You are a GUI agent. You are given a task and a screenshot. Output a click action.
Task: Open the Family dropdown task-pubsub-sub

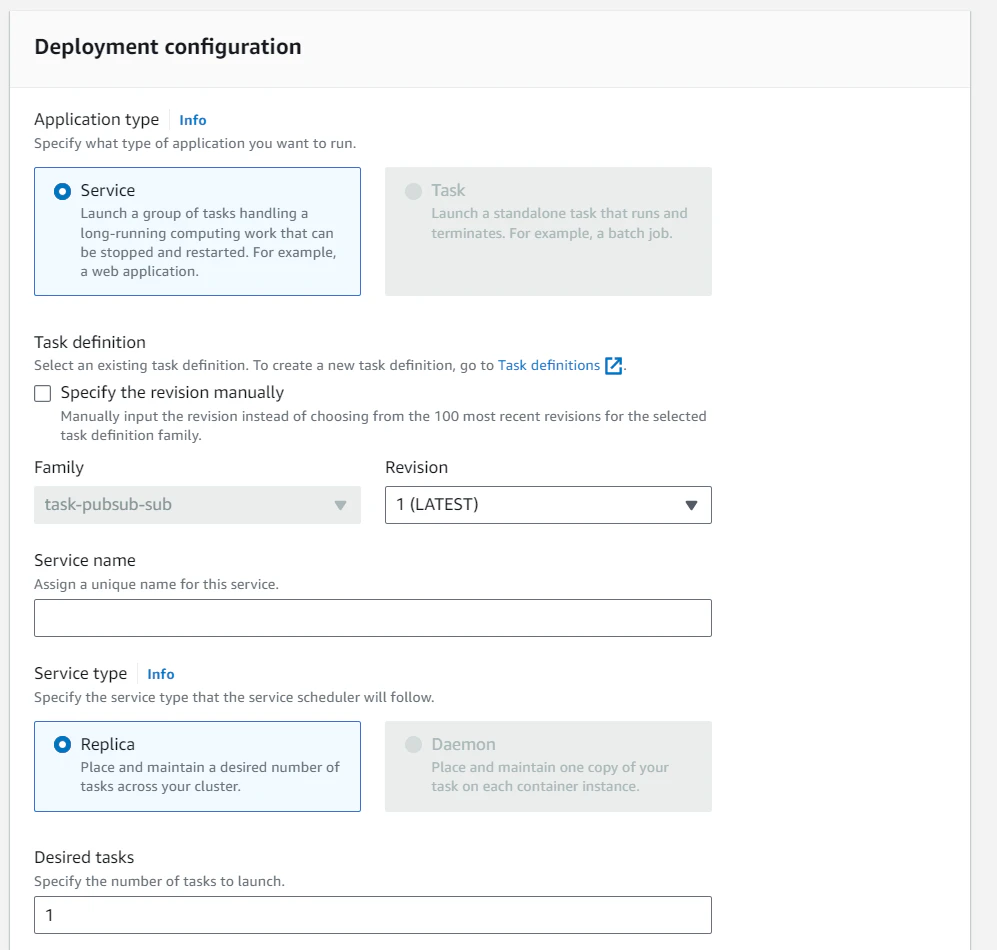(x=197, y=505)
